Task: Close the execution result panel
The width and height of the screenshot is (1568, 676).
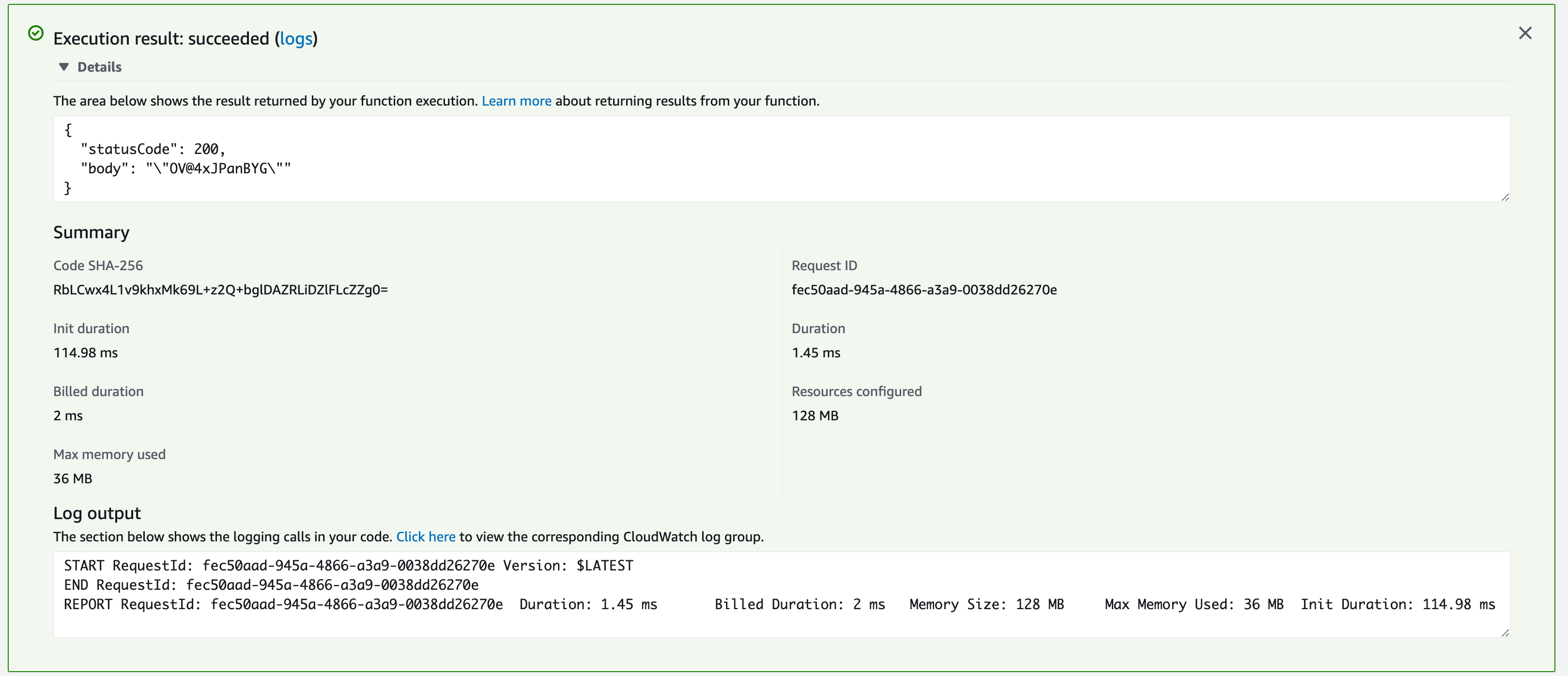Action: click(x=1525, y=33)
